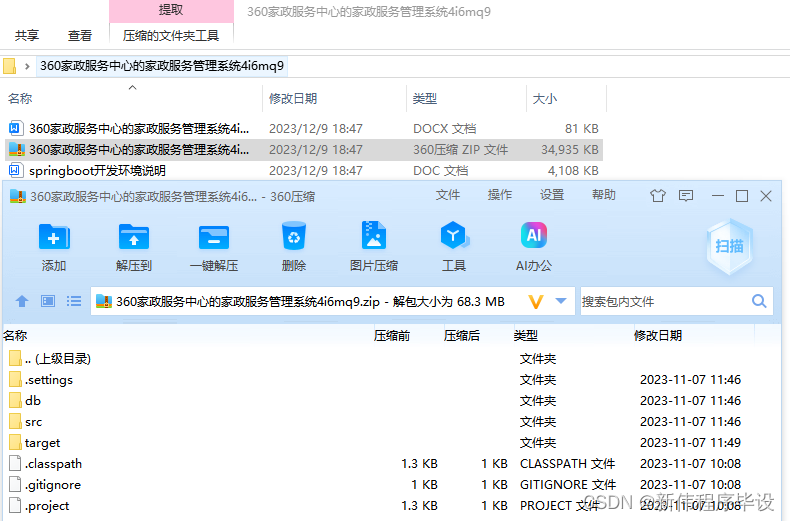Click the folder icon in the Explorer address bar

click(9, 66)
